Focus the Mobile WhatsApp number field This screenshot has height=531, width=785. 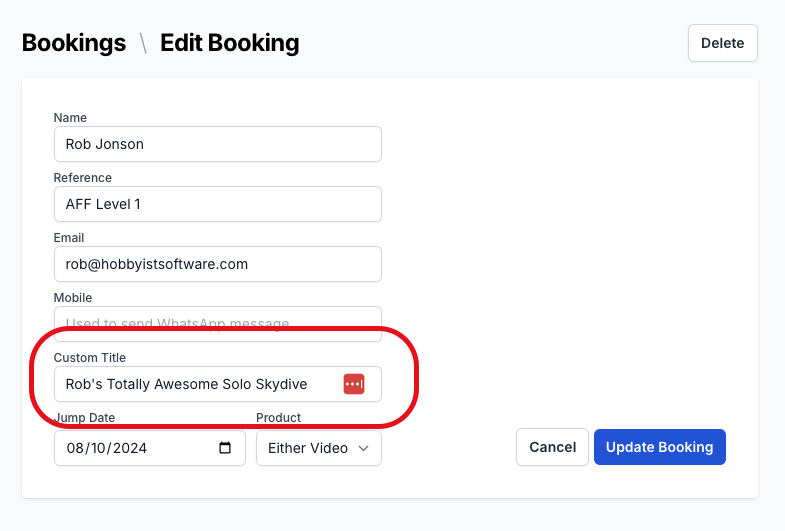(218, 324)
